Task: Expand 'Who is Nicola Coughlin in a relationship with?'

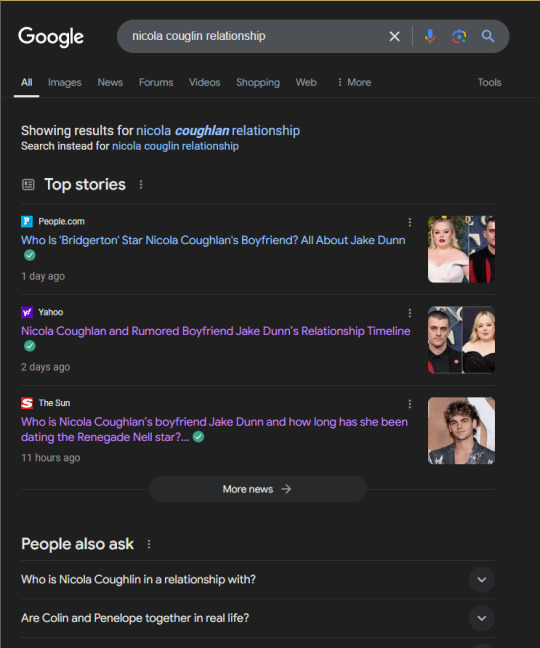Action: coord(257,579)
